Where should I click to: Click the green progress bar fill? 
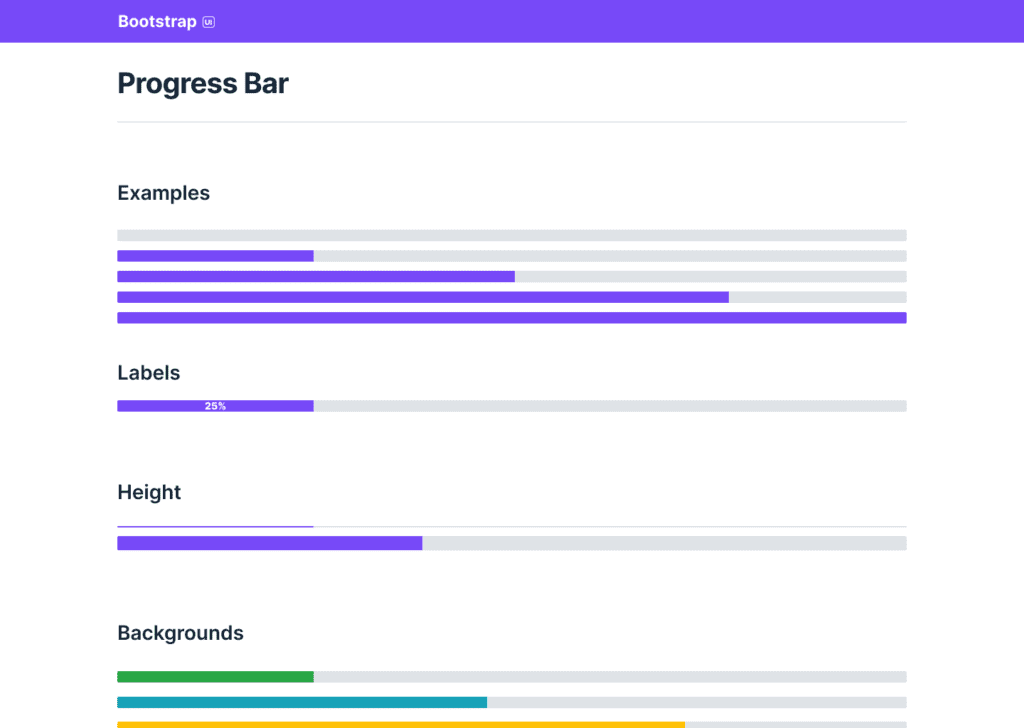click(x=215, y=677)
